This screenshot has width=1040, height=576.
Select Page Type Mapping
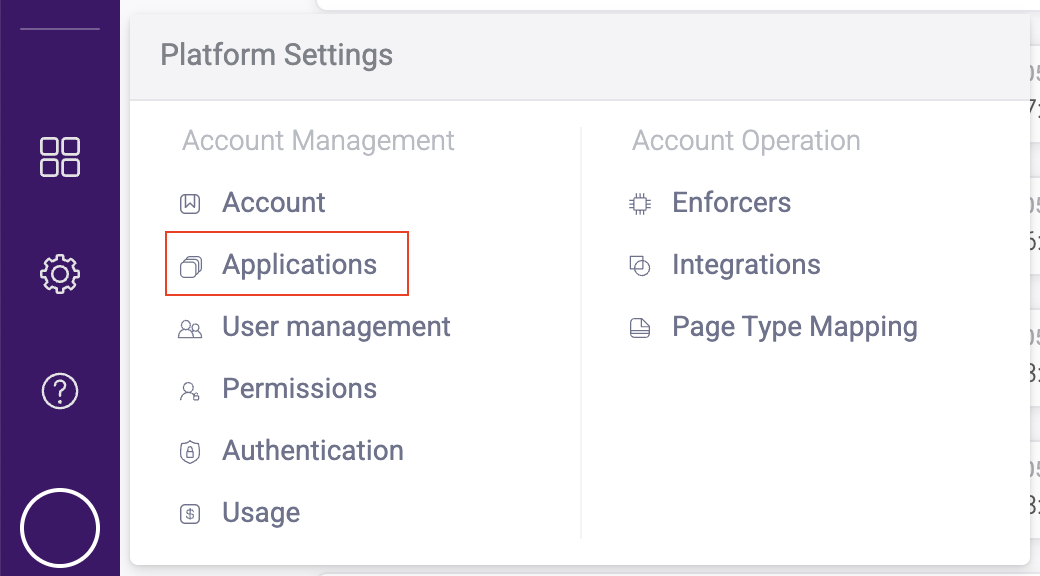[794, 327]
